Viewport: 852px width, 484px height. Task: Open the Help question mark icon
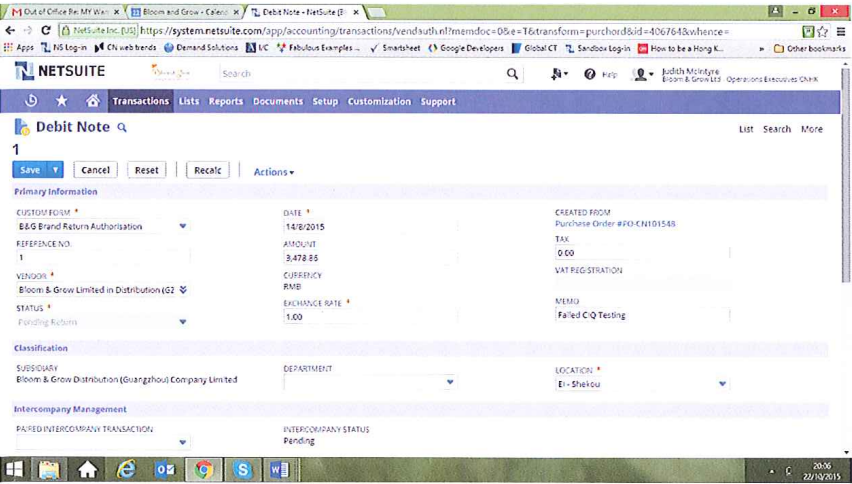tap(590, 74)
